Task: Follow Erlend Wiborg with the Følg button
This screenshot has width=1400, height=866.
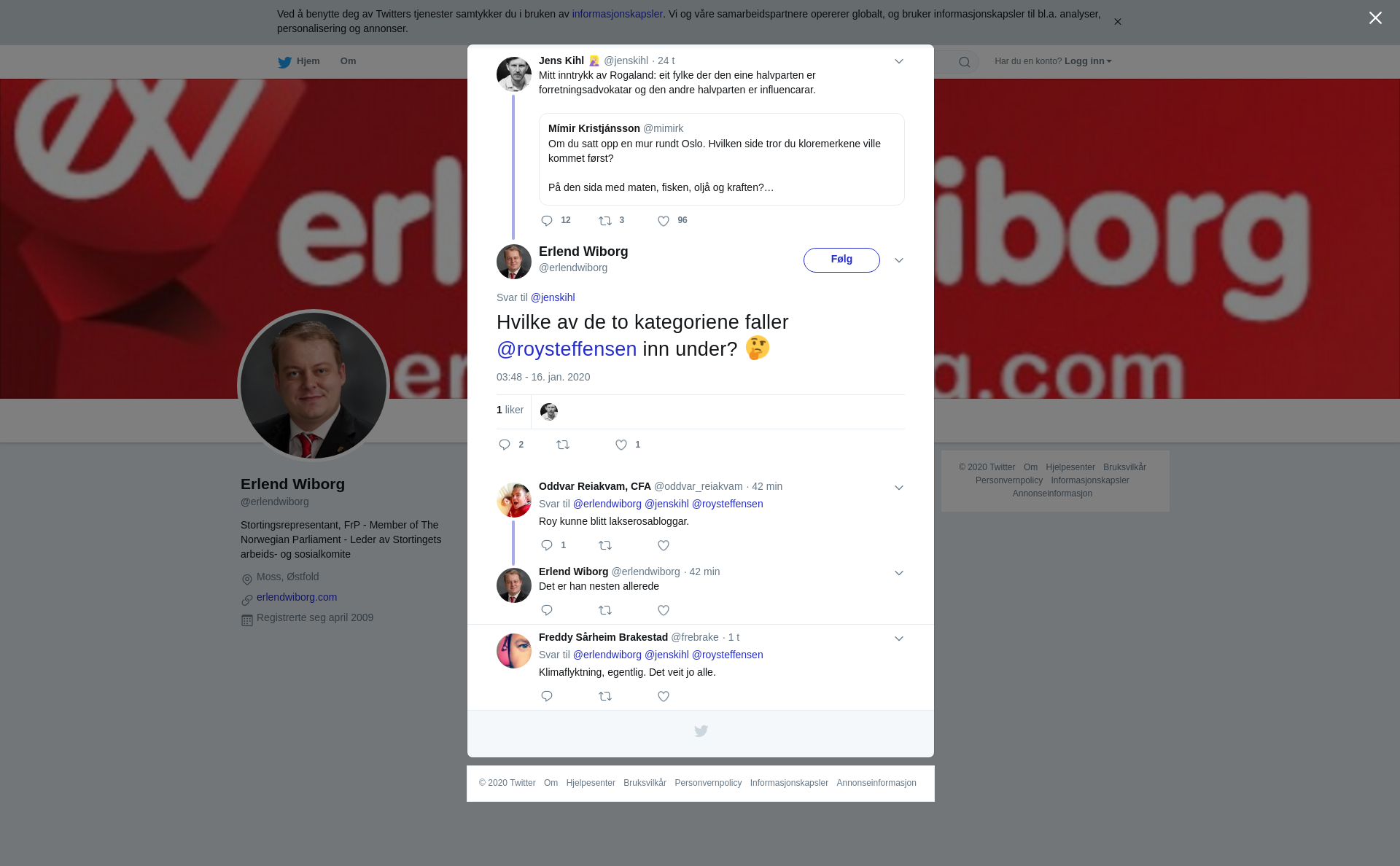Action: click(841, 260)
